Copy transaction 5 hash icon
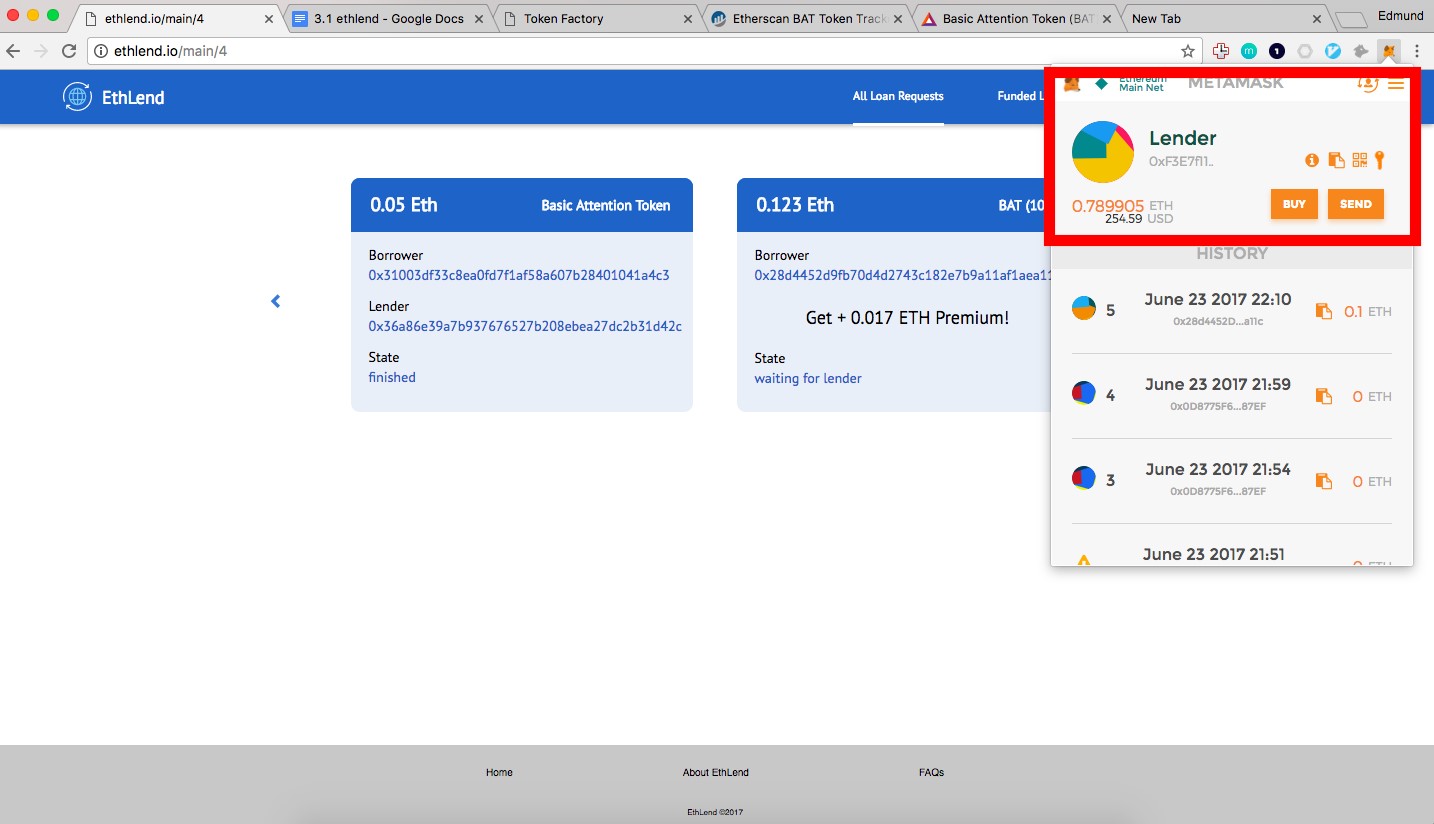This screenshot has height=824, width=1434. pyautogui.click(x=1324, y=311)
